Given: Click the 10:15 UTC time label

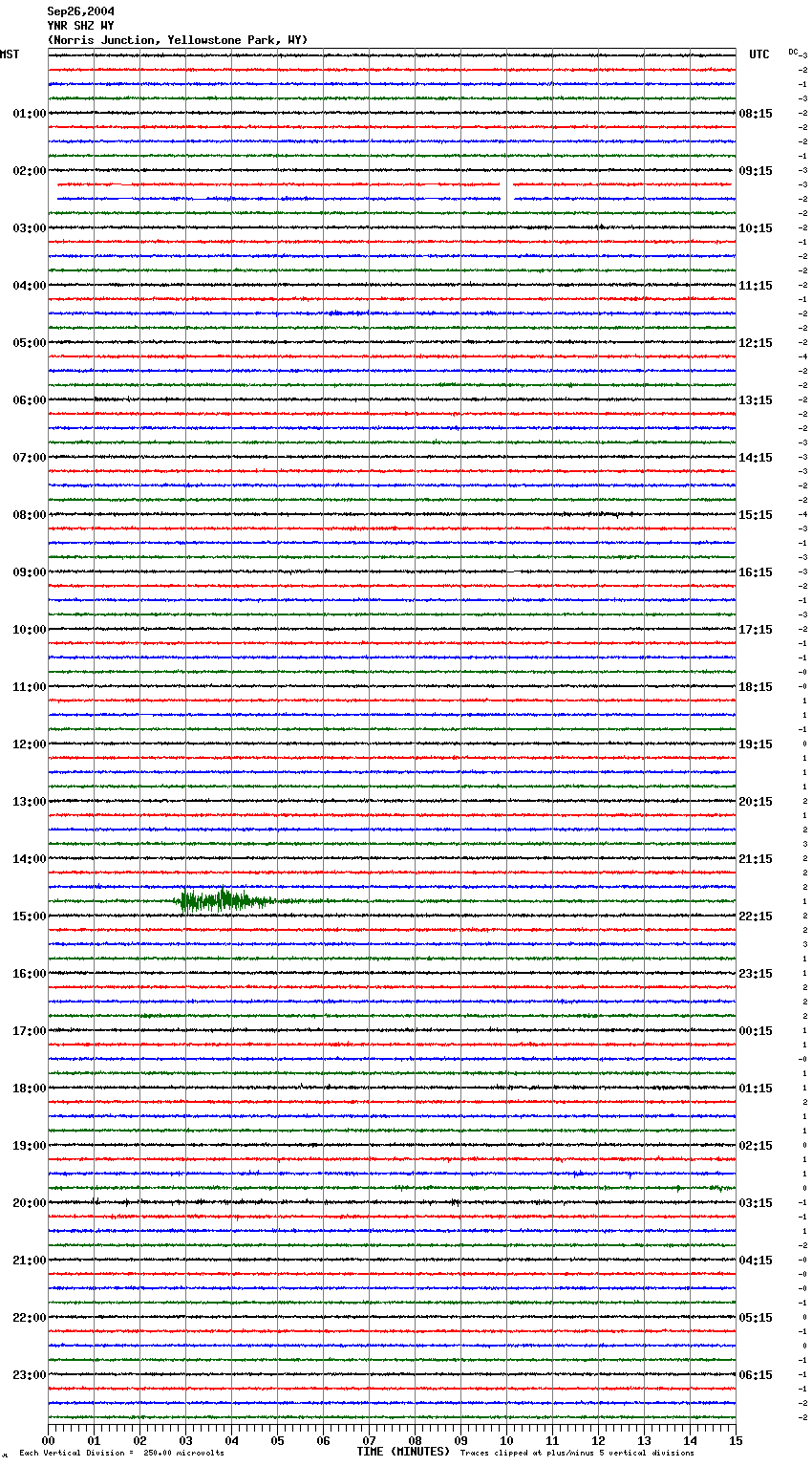Looking at the screenshot, I should 756,228.
